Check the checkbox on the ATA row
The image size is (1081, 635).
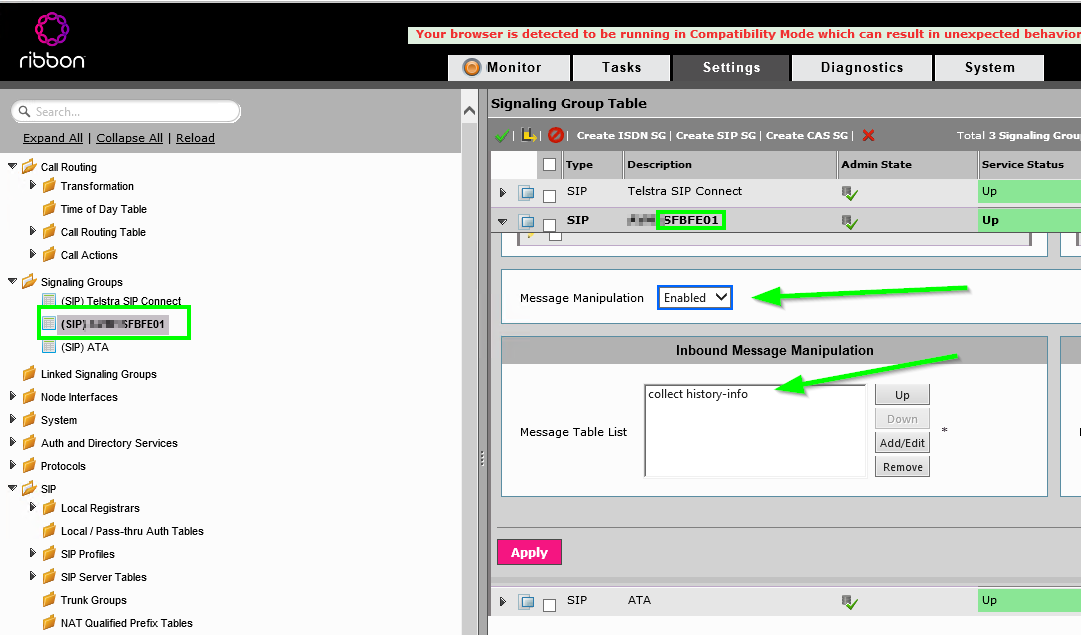pos(548,602)
